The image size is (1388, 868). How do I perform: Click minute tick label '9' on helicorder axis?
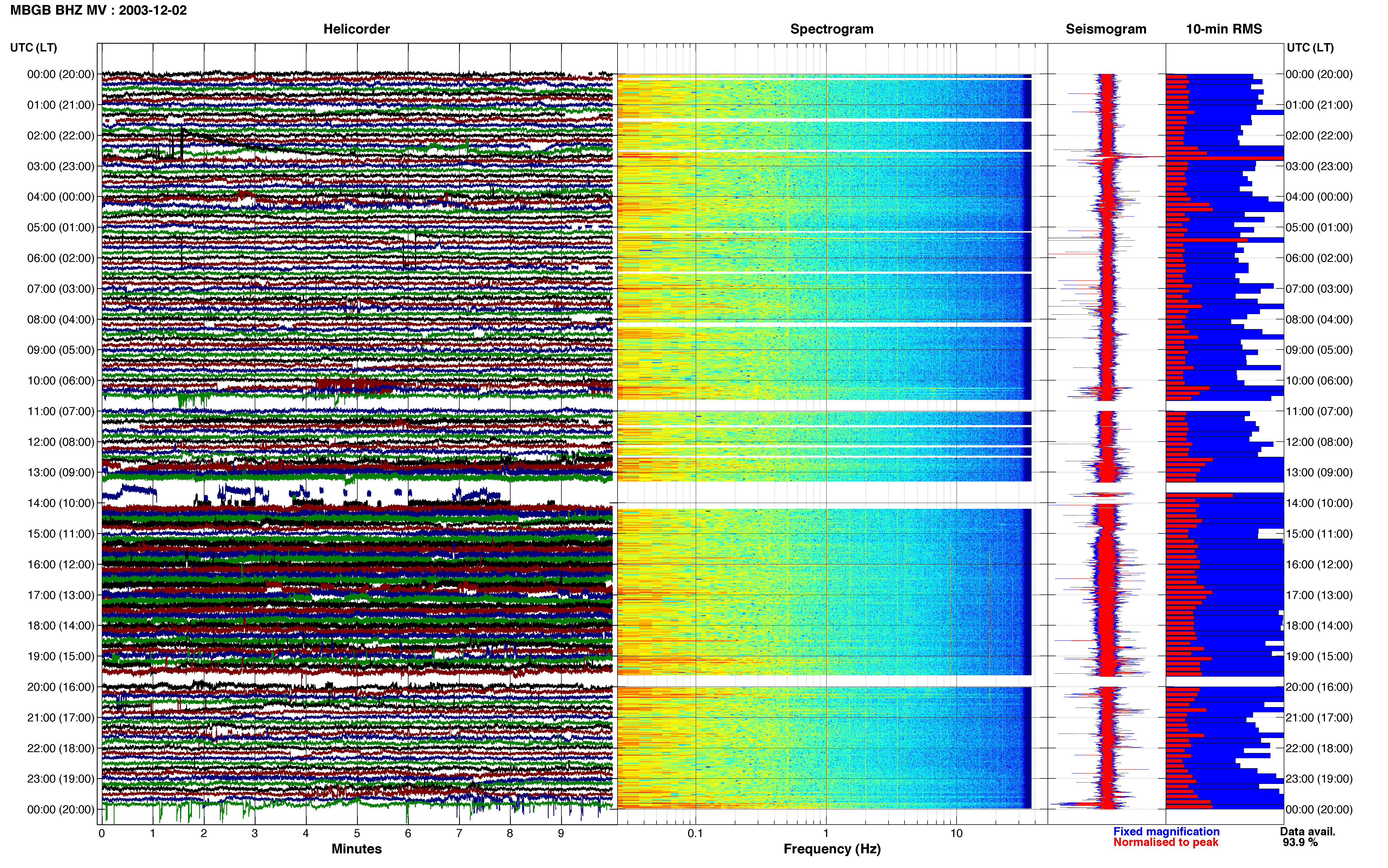561,833
